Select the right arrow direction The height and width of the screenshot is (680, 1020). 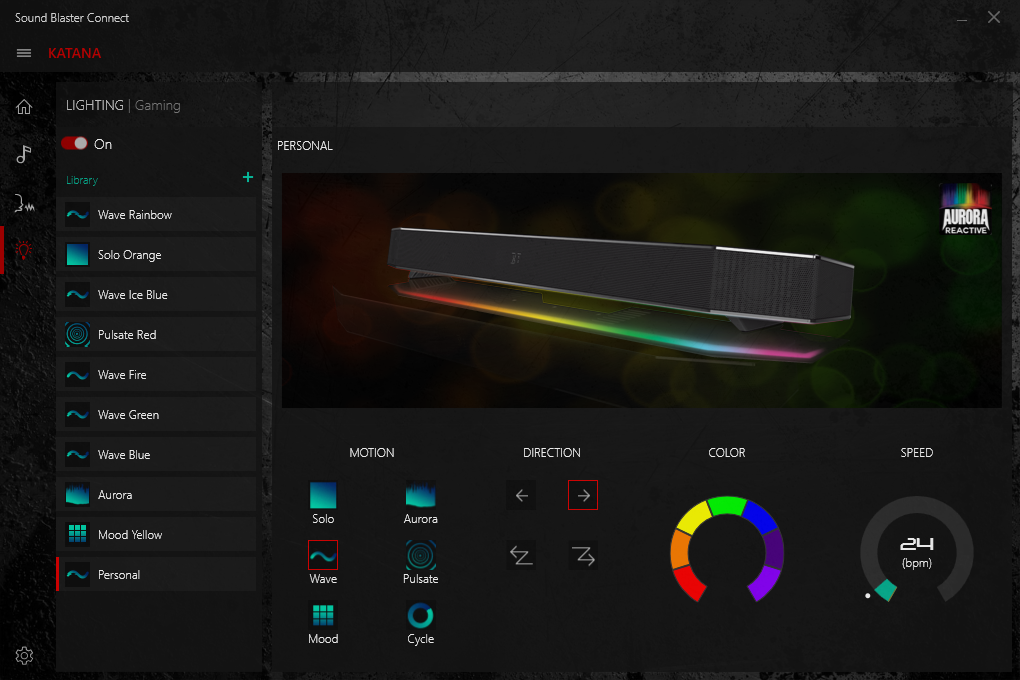tap(583, 495)
